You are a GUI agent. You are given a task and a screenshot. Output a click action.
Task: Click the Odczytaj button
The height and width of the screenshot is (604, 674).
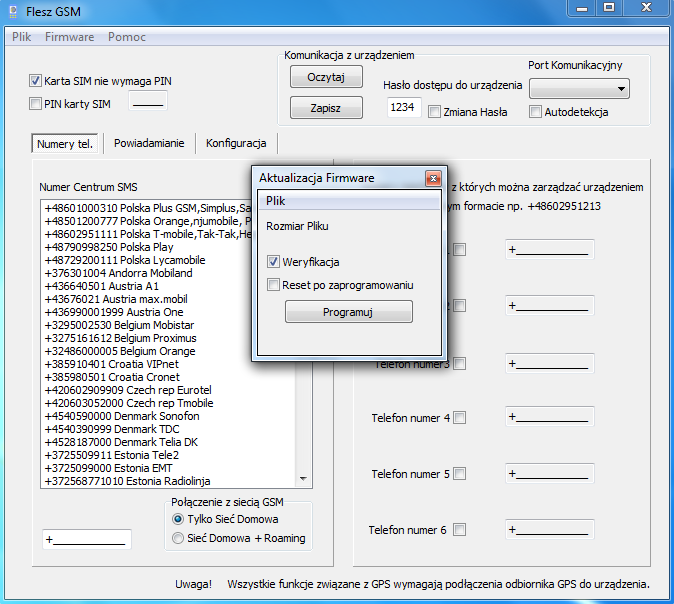pos(326,77)
